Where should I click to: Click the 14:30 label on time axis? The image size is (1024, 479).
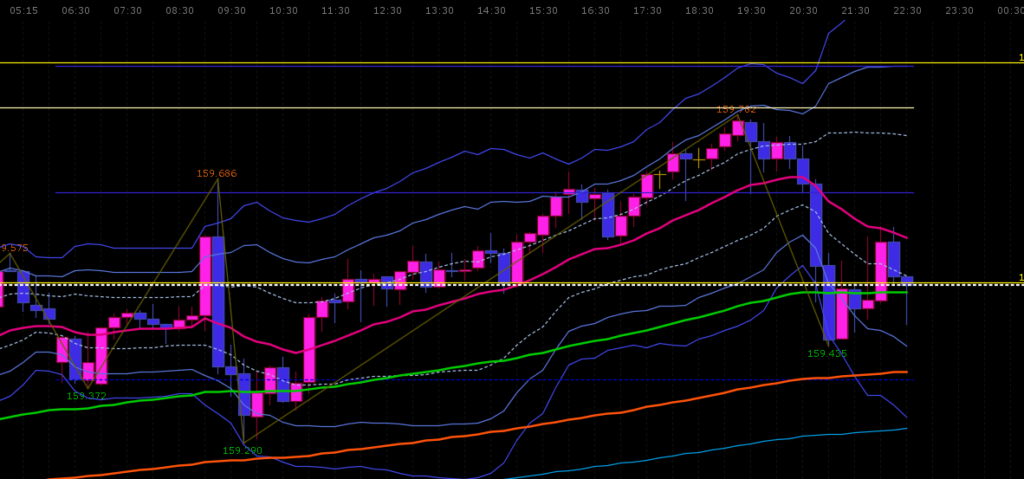(491, 10)
